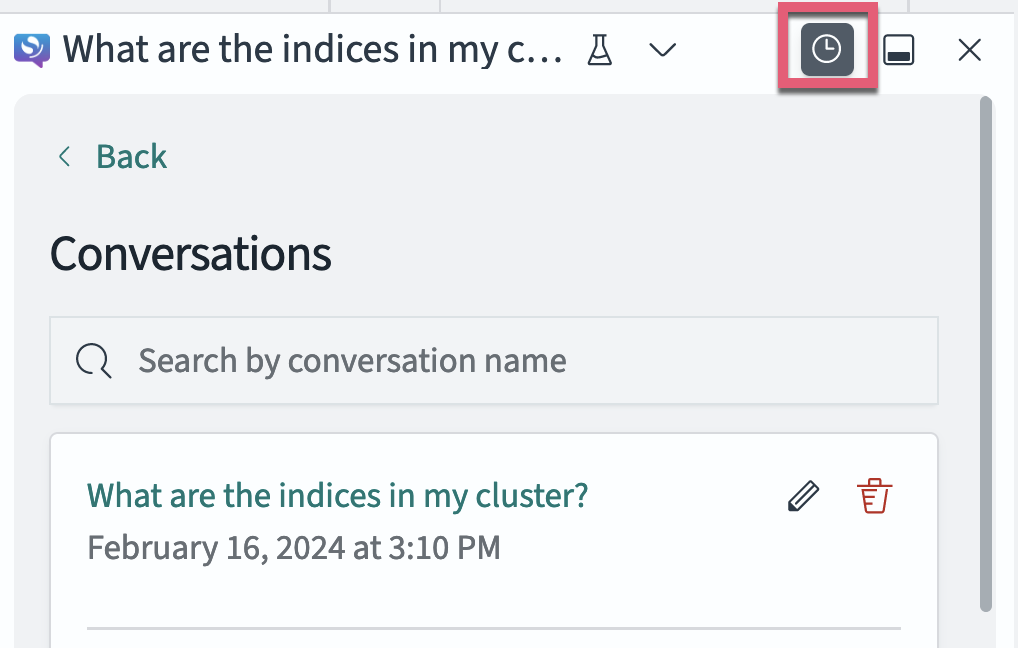Toggle the experimental assistant mode

(598, 48)
